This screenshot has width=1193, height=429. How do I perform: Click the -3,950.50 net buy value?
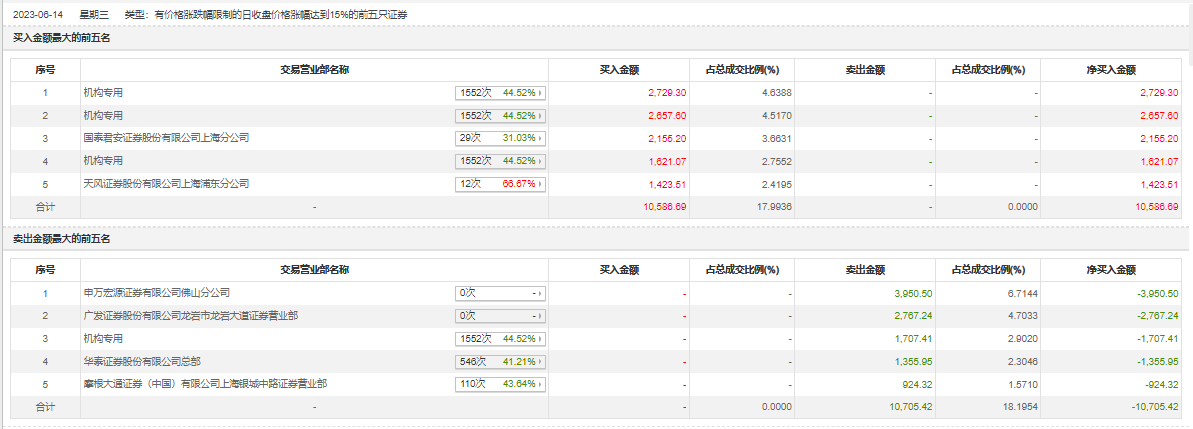click(1157, 293)
